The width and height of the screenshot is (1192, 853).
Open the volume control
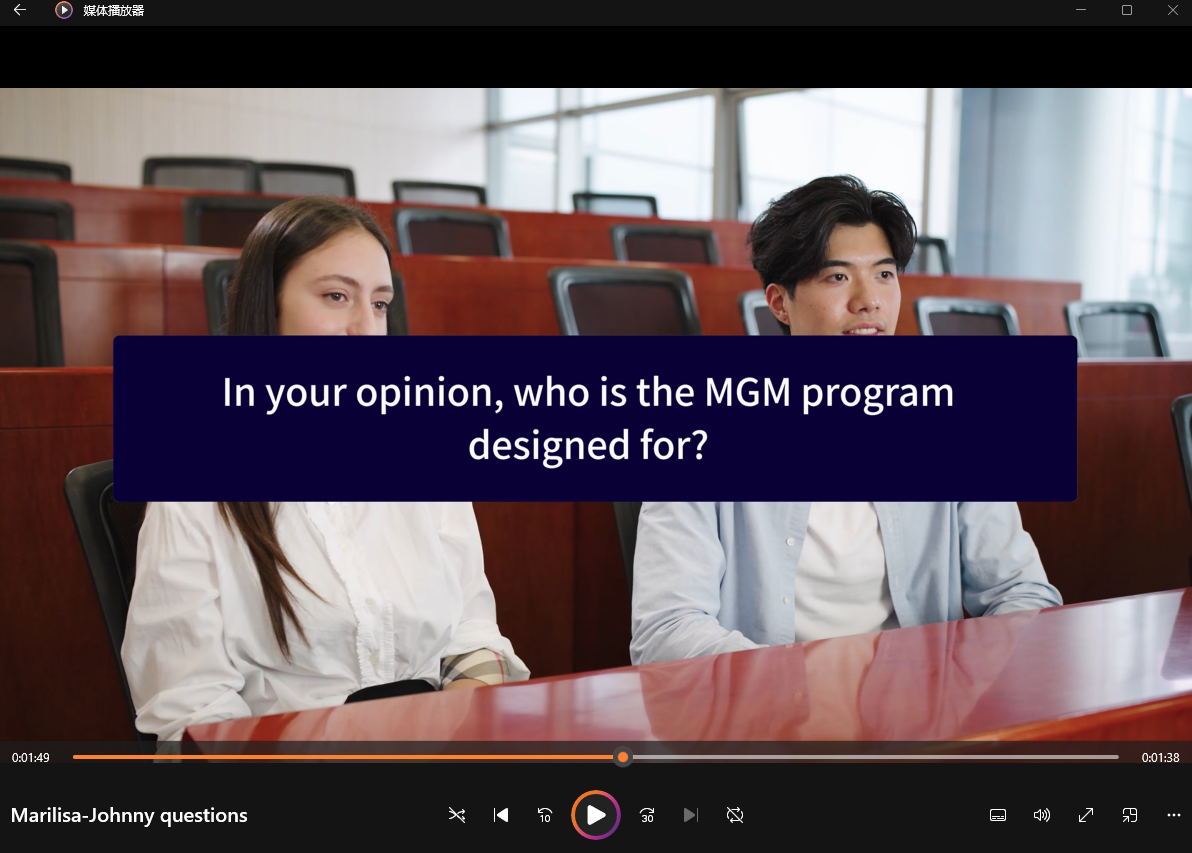pyautogui.click(x=1041, y=815)
